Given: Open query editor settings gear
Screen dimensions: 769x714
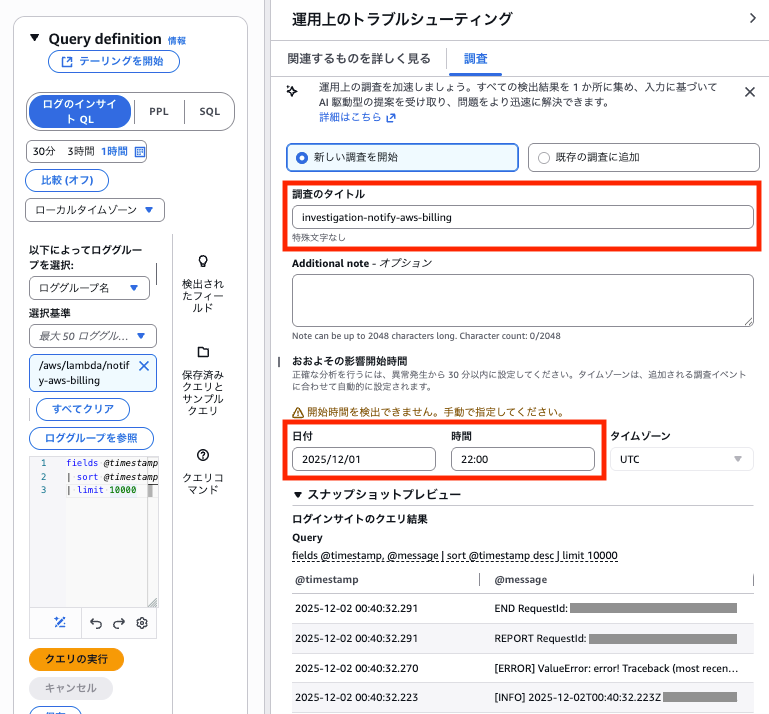Looking at the screenshot, I should click(142, 623).
